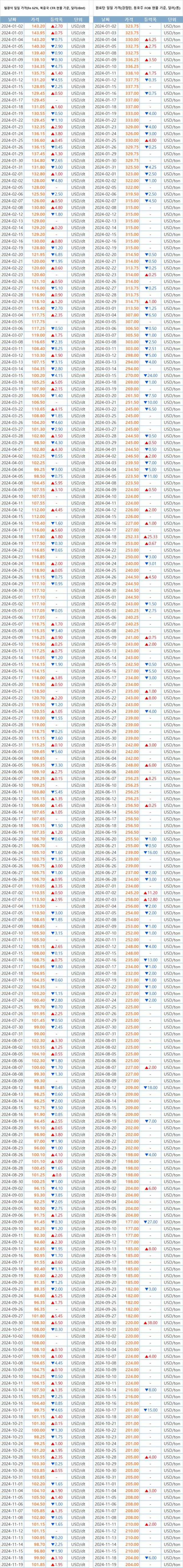183x1568 pixels.
Task: Click the coking coal table 단위 column header
Action: pos(171,20)
